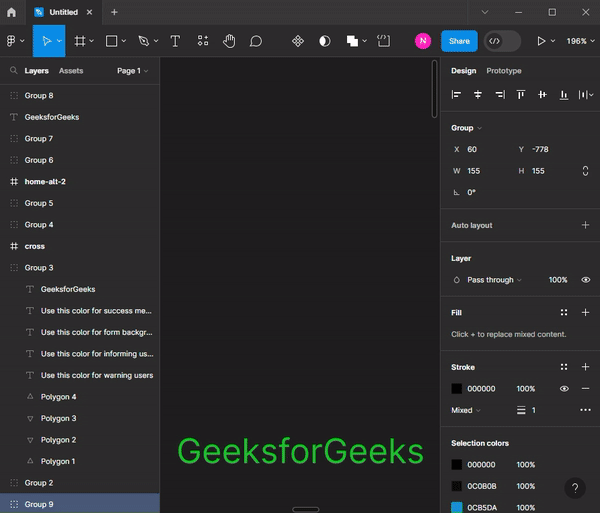Image resolution: width=600 pixels, height=513 pixels.
Task: Open the Resources tool
Action: click(x=203, y=41)
